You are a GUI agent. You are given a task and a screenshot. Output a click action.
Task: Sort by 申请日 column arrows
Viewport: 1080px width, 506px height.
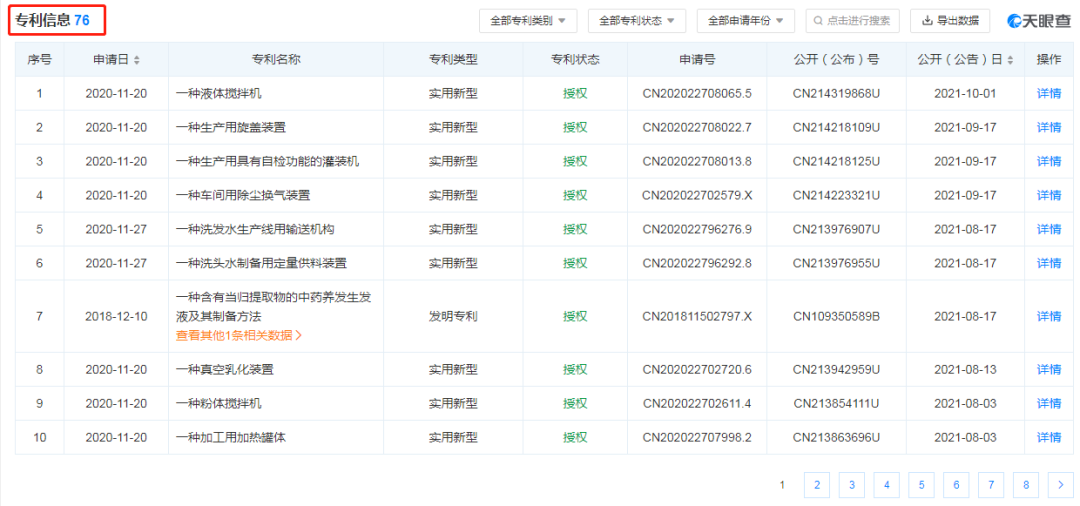[x=137, y=60]
